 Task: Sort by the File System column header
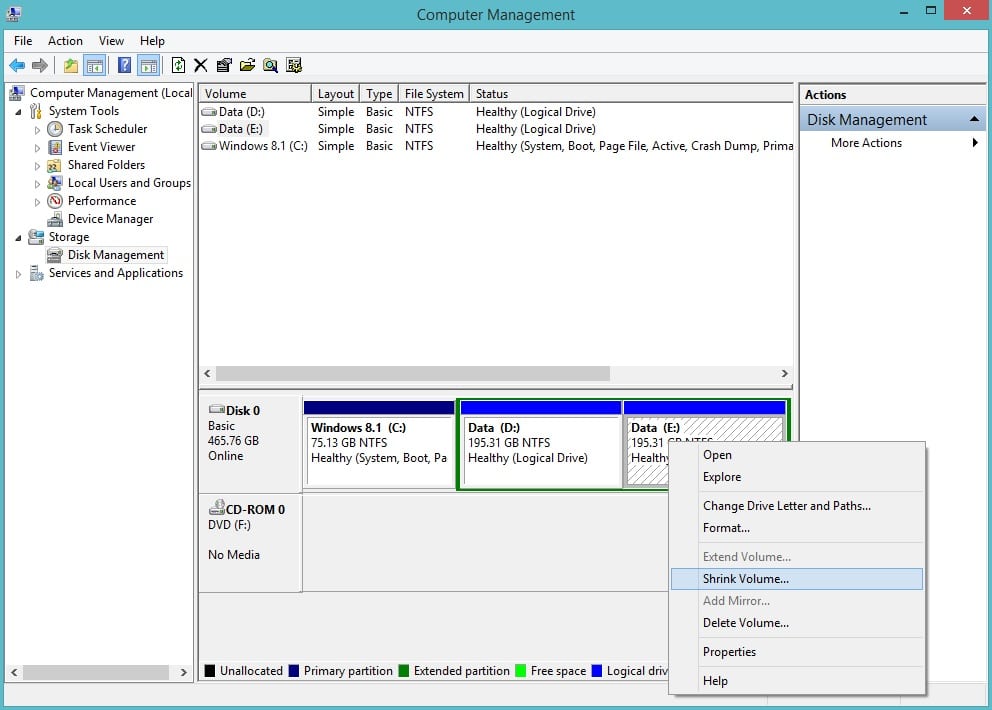coord(434,94)
